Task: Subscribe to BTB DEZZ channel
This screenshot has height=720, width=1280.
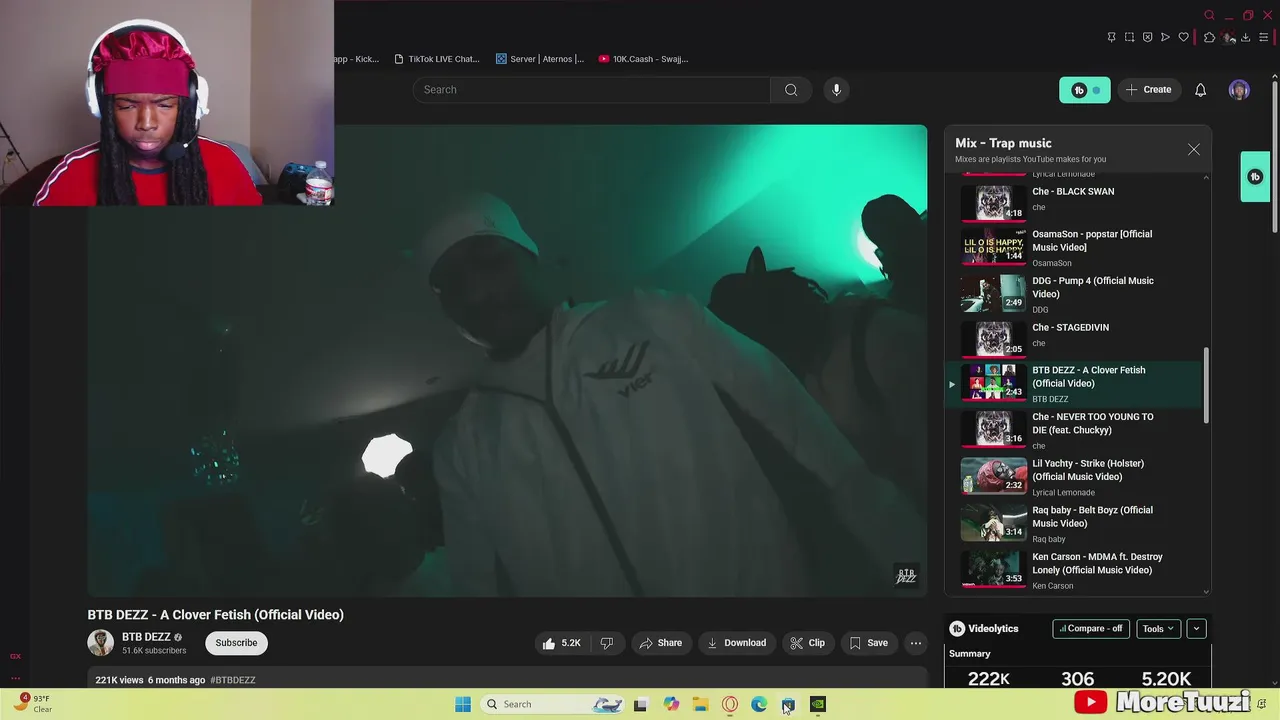Action: click(236, 643)
